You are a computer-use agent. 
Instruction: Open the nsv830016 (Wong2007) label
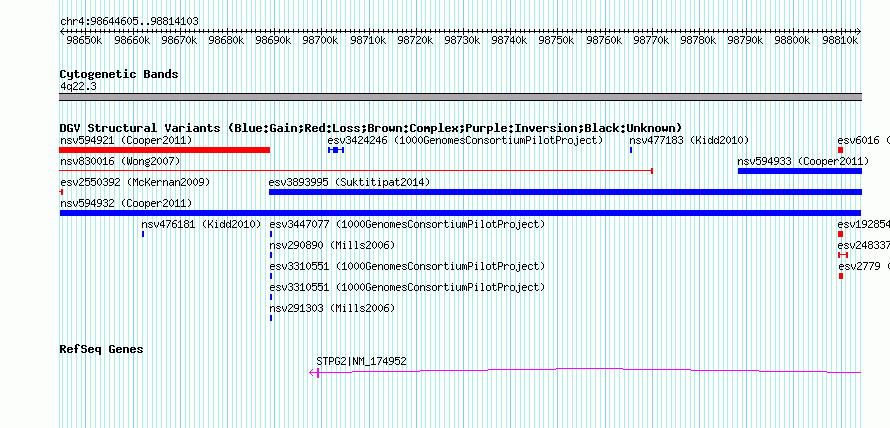(x=120, y=161)
